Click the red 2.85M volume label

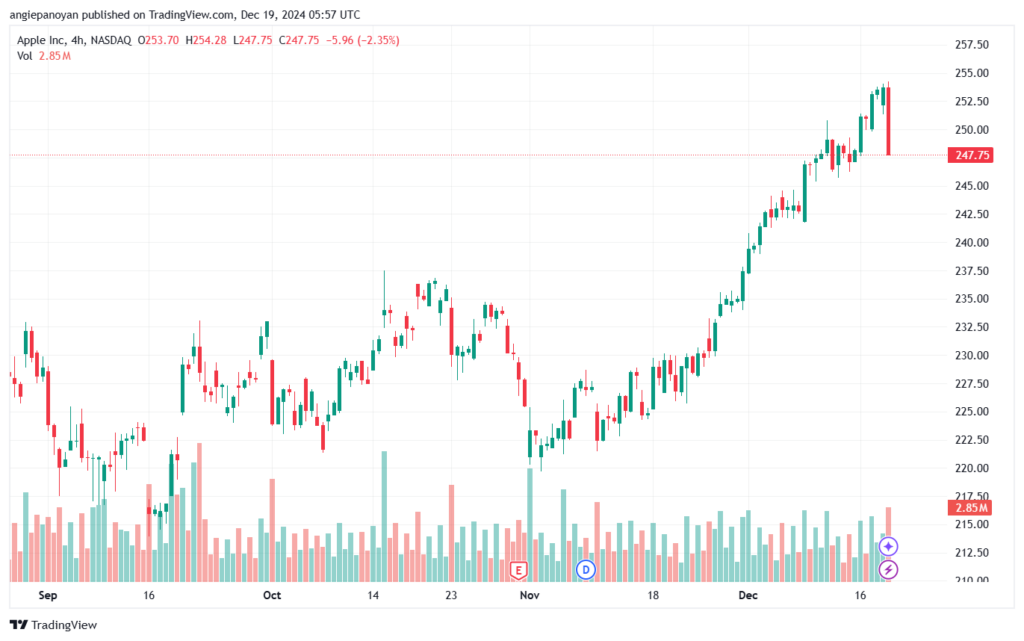click(971, 508)
